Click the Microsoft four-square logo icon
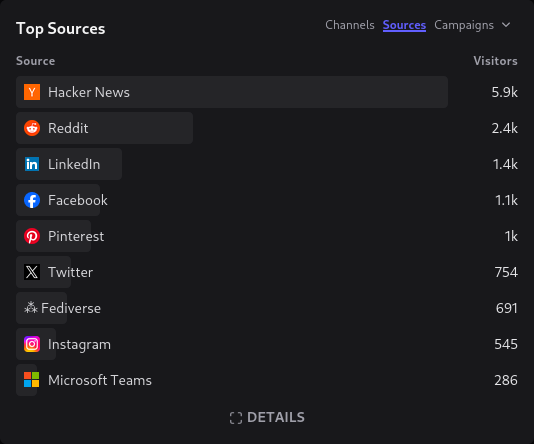 tap(32, 380)
